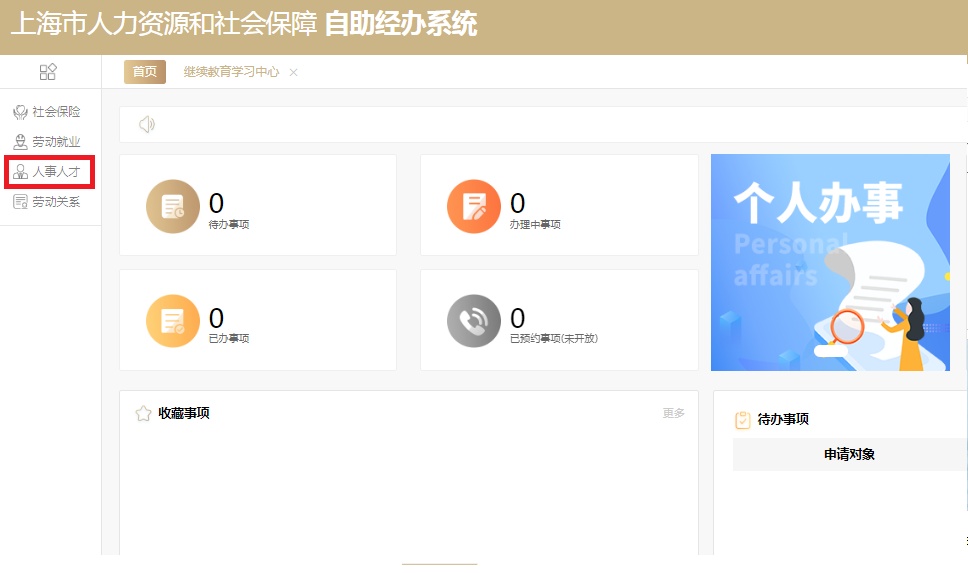968x573 pixels.
Task: Click the 待办事项 round card icon
Action: 173,206
